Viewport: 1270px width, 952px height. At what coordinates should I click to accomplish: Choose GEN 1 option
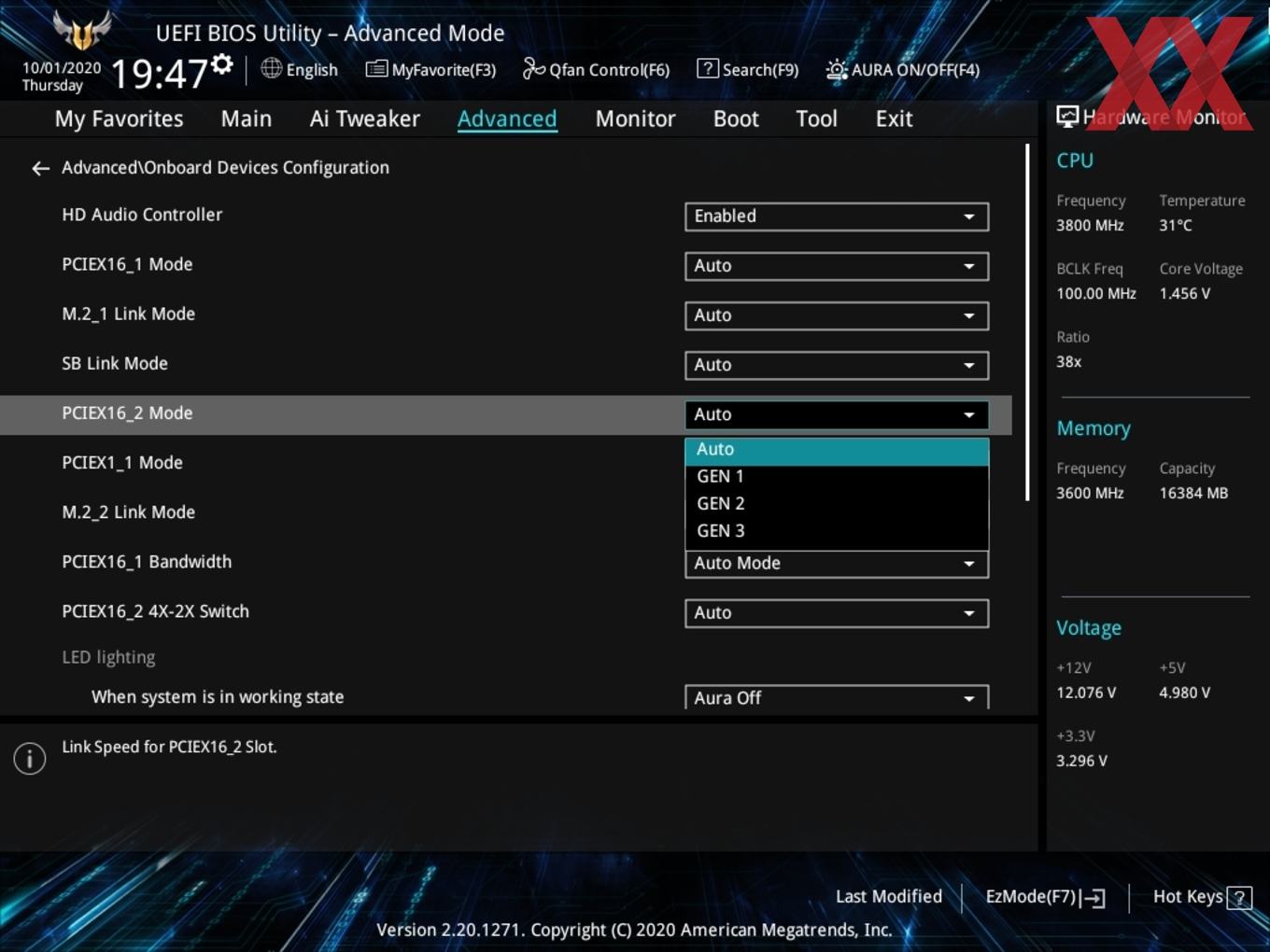837,477
